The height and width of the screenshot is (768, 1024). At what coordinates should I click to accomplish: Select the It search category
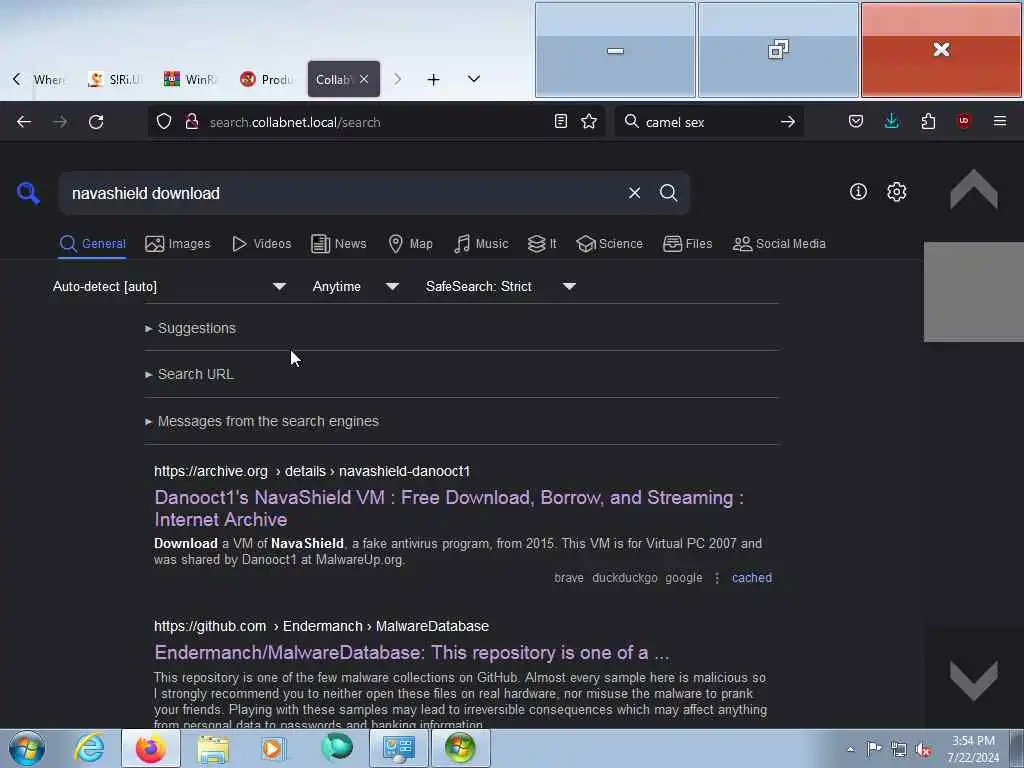(x=542, y=244)
